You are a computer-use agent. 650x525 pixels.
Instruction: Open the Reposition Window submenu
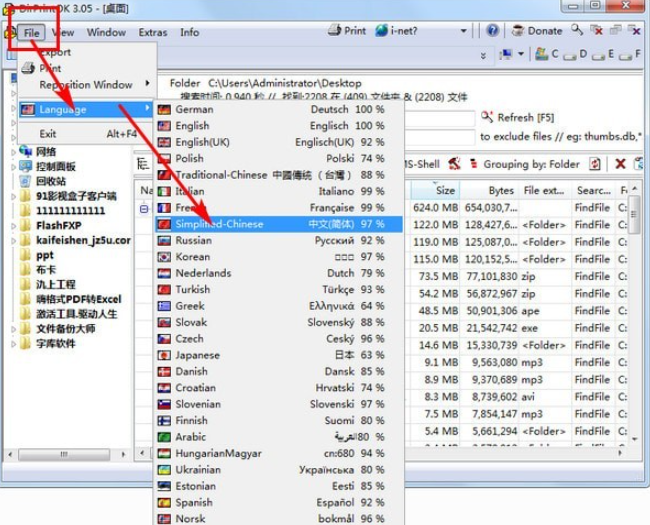85,85
